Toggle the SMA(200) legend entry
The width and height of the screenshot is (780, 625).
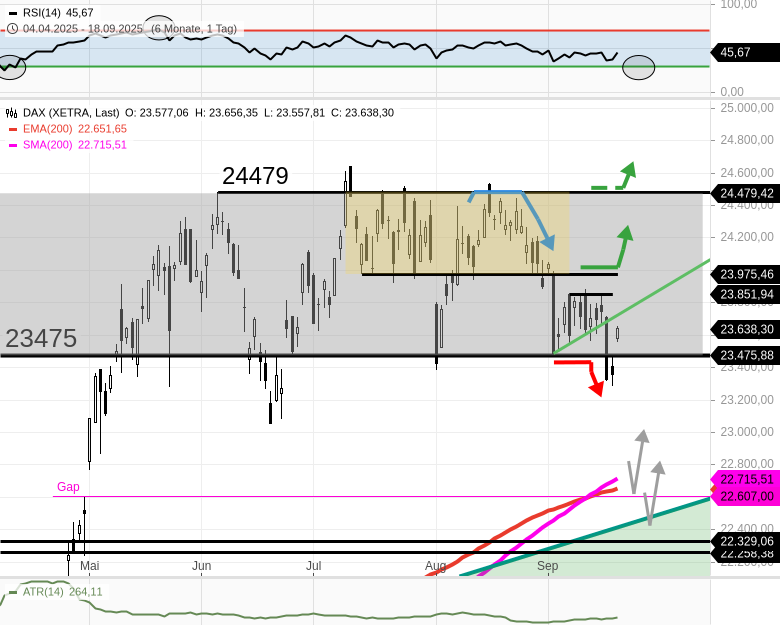click(67, 145)
